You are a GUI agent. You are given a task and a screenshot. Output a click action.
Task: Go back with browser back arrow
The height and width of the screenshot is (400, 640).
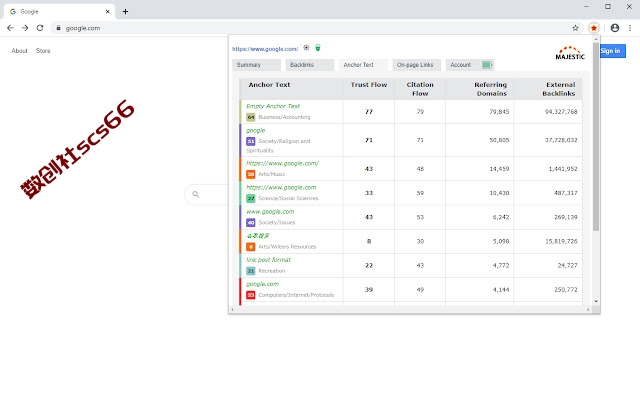(10, 28)
